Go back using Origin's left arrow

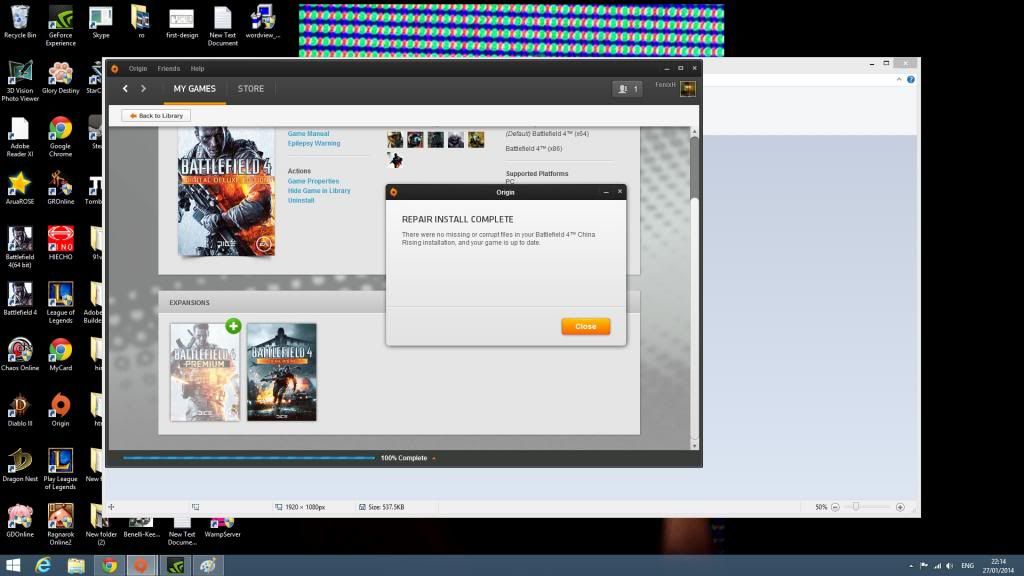125,89
